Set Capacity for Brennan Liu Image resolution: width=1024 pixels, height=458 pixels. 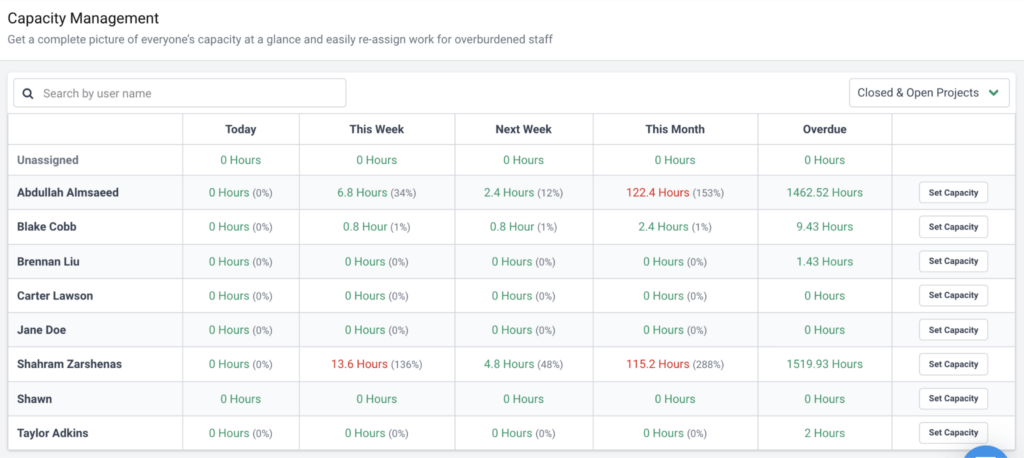tap(952, 261)
